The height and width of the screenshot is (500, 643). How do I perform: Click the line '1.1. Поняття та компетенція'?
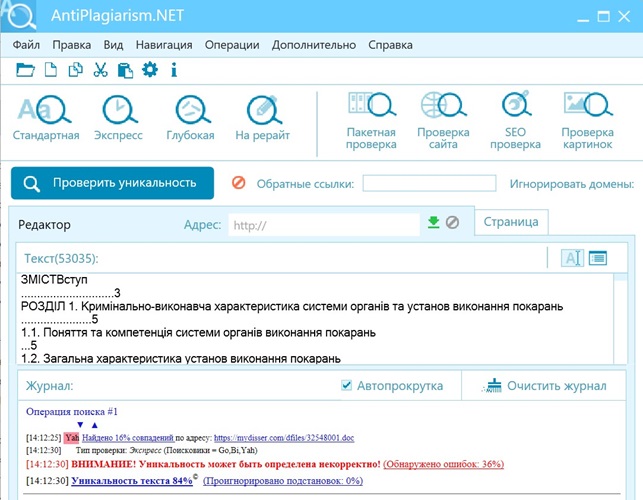(198, 332)
